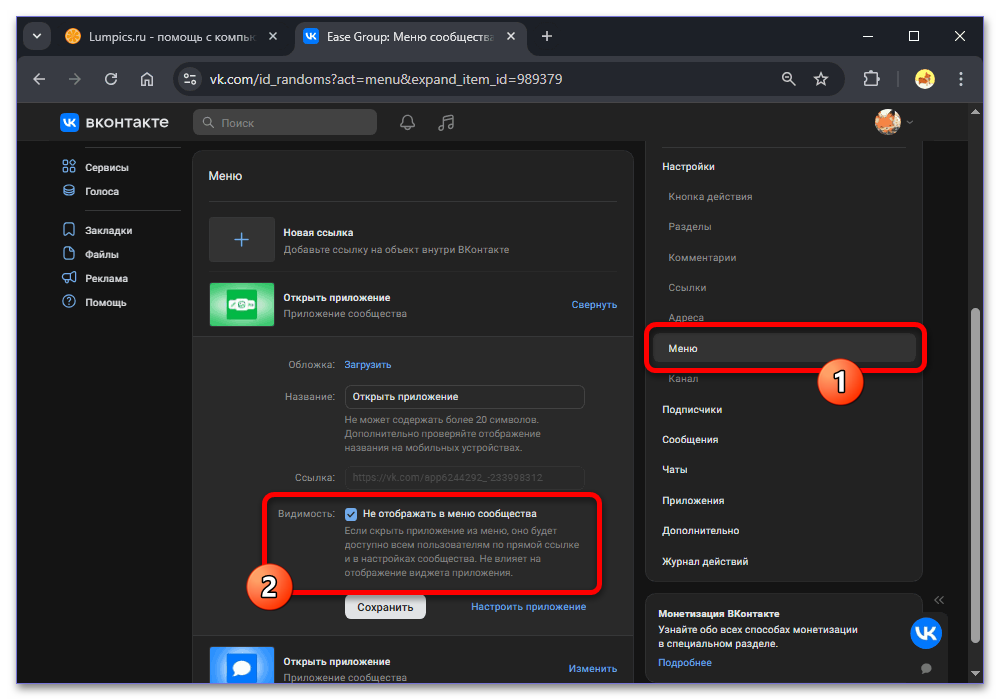Click the chat bubble icon bottom right
Viewport: 1000px width, 700px height.
pyautogui.click(x=926, y=668)
